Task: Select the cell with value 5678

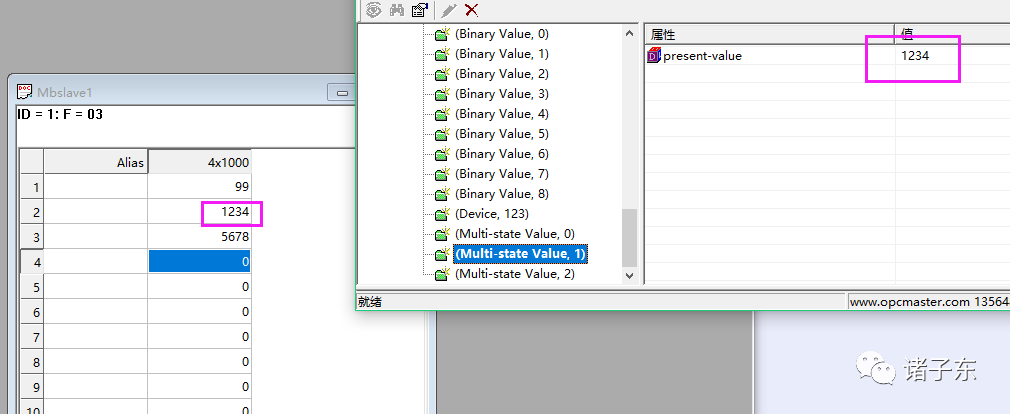Action: pos(200,237)
